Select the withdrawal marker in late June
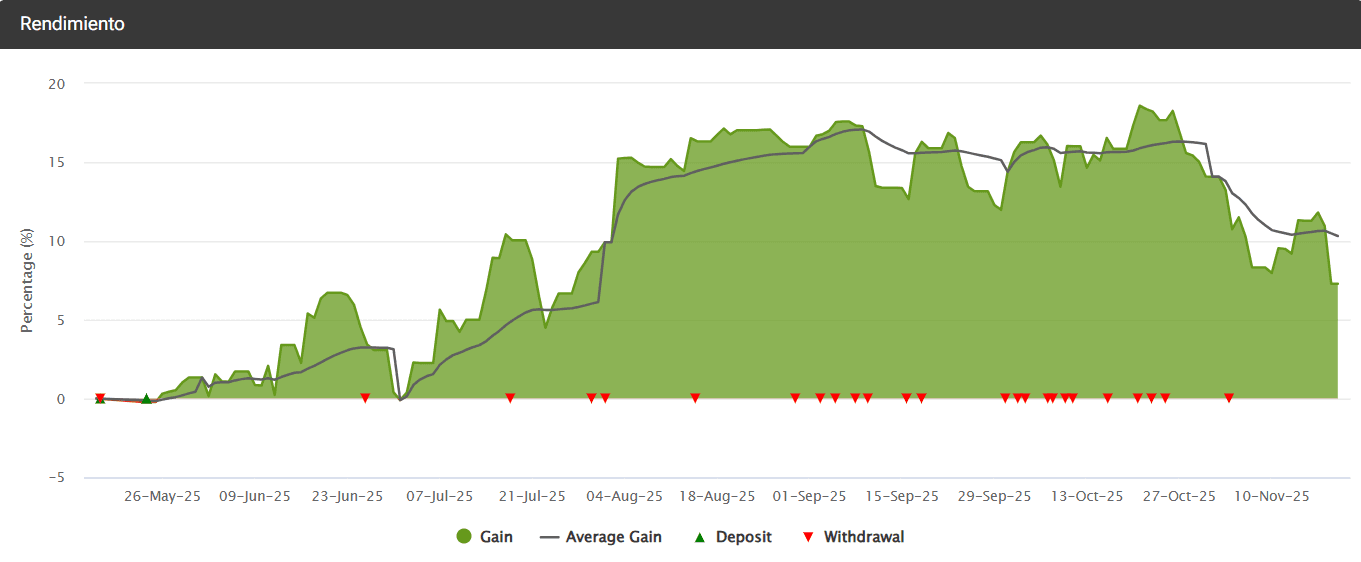The image size is (1361, 562). click(x=365, y=398)
